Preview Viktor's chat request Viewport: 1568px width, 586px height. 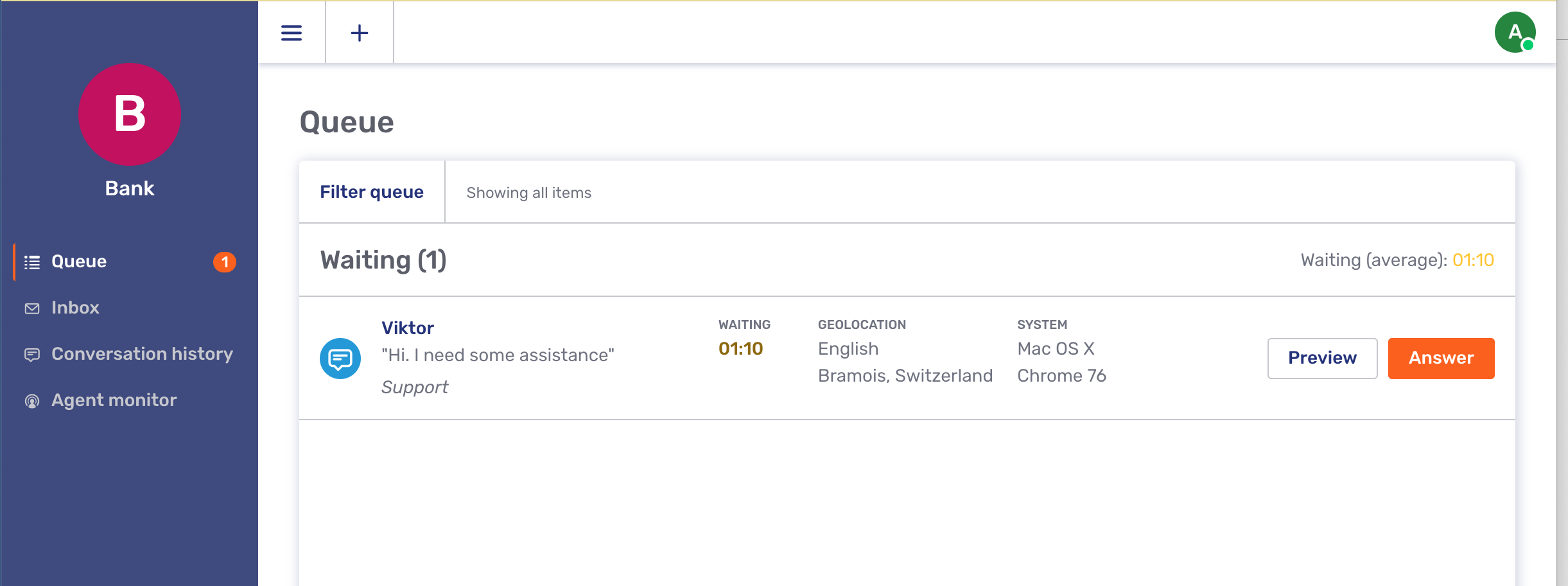[x=1322, y=358]
